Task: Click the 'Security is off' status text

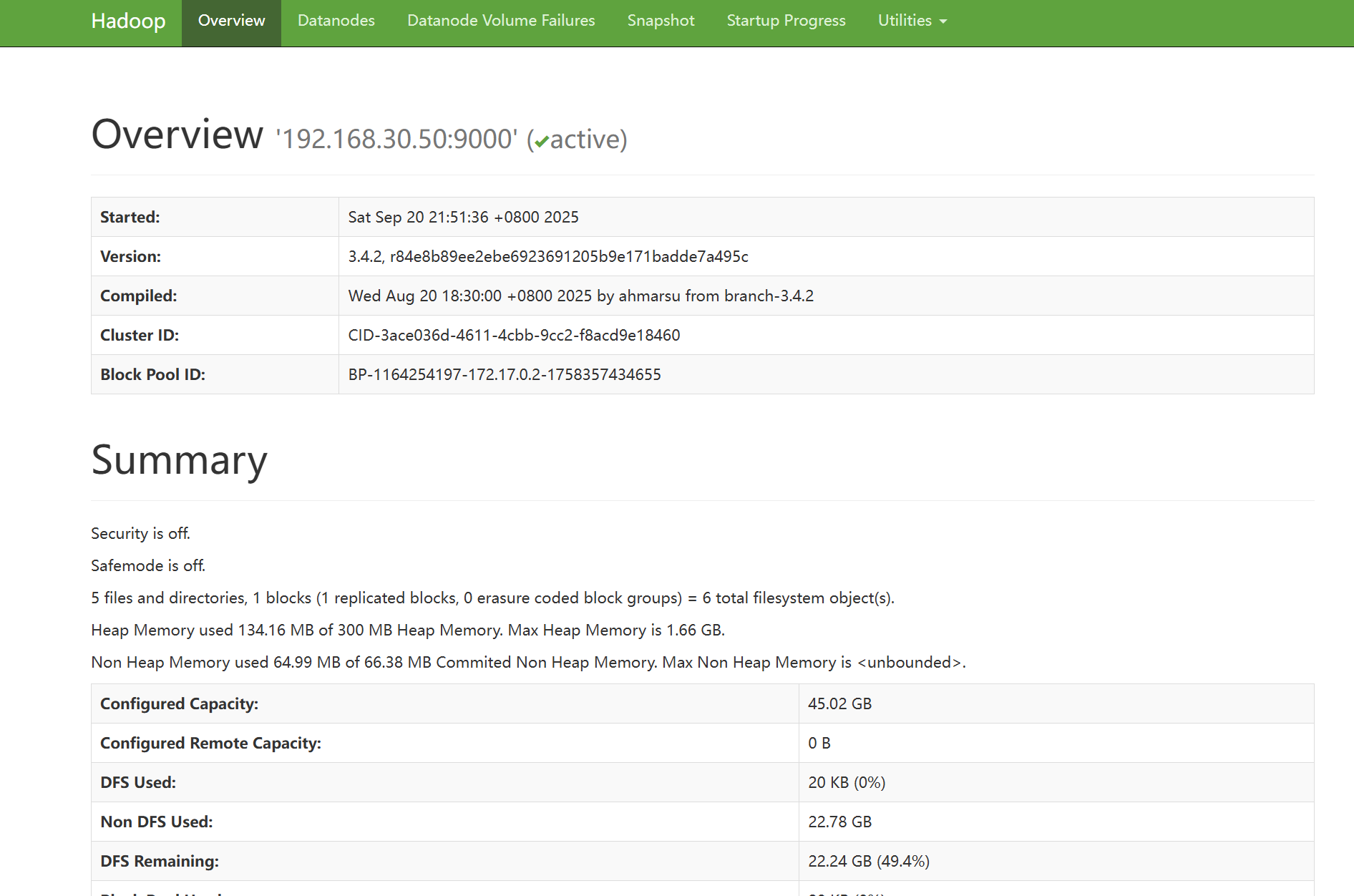Action: click(x=140, y=534)
